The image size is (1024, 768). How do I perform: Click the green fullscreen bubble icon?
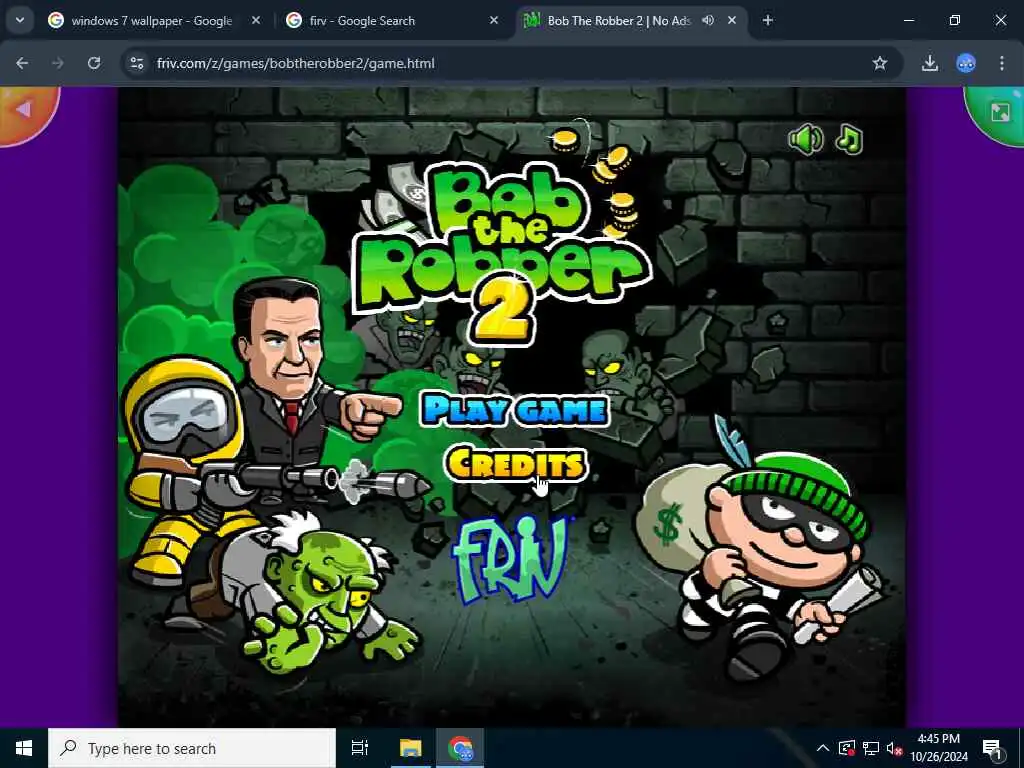point(997,112)
